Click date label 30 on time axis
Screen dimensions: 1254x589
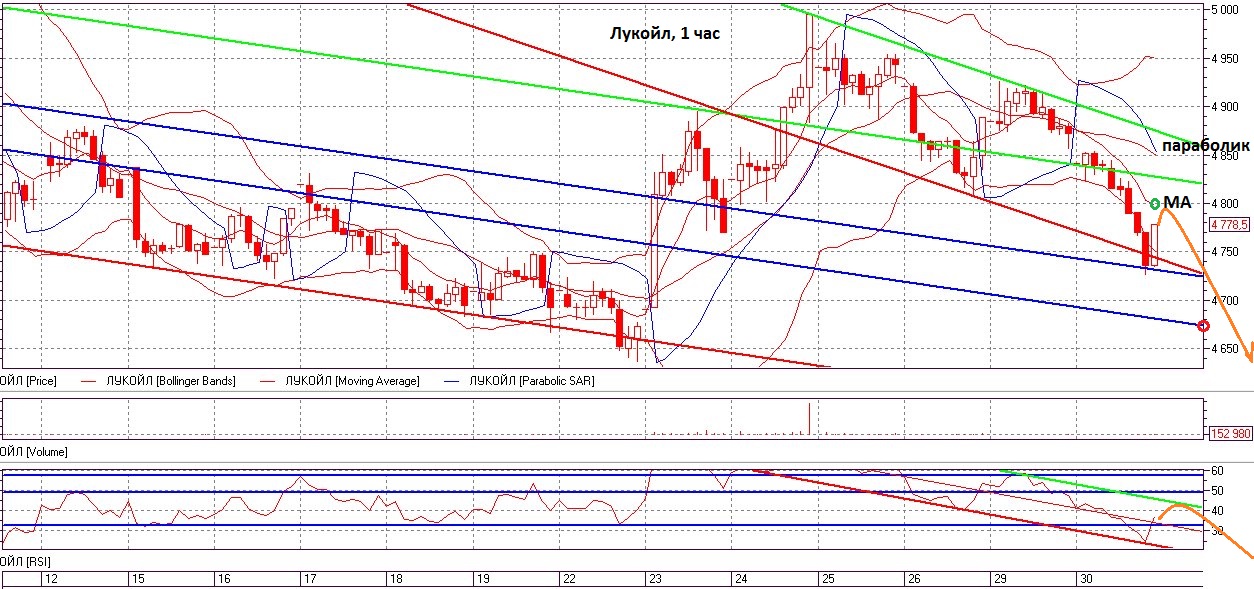click(1084, 579)
